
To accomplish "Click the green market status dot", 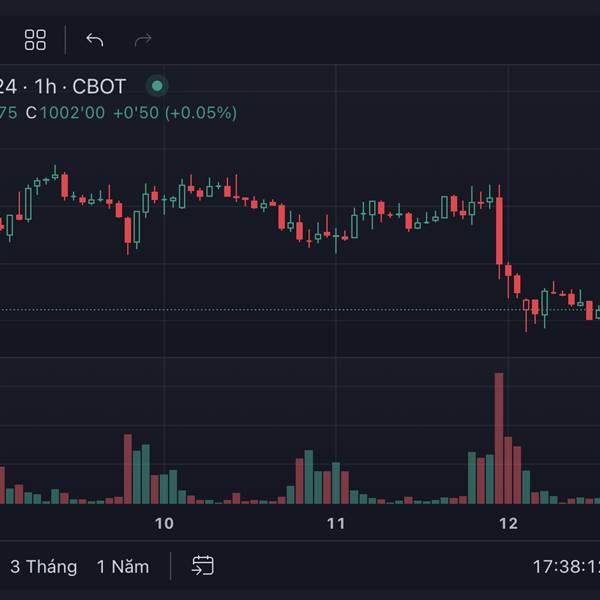I will tap(157, 86).
